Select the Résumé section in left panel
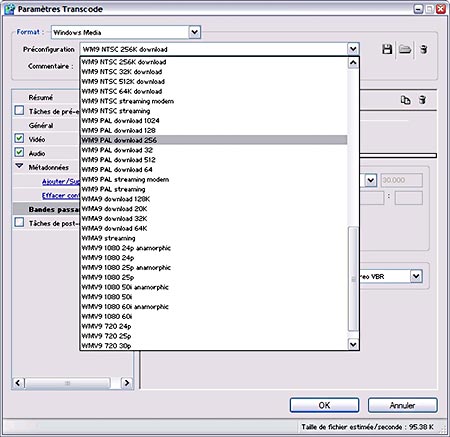Image resolution: width=450 pixels, height=437 pixels. pos(41,98)
